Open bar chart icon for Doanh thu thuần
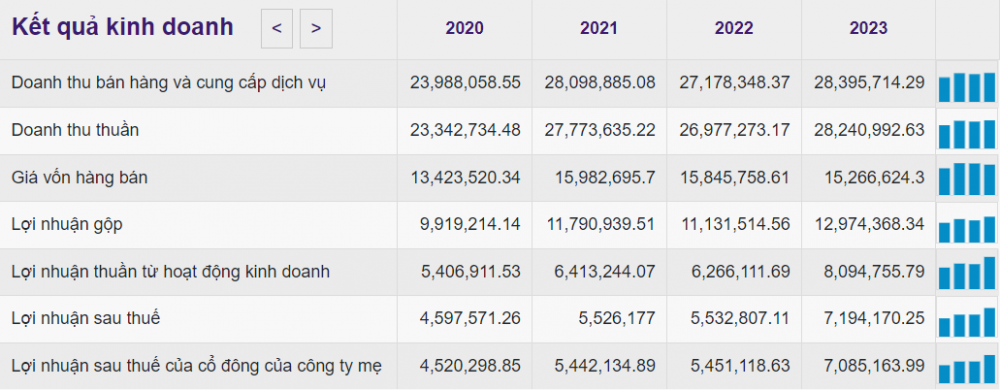1000x390 pixels. [x=966, y=134]
